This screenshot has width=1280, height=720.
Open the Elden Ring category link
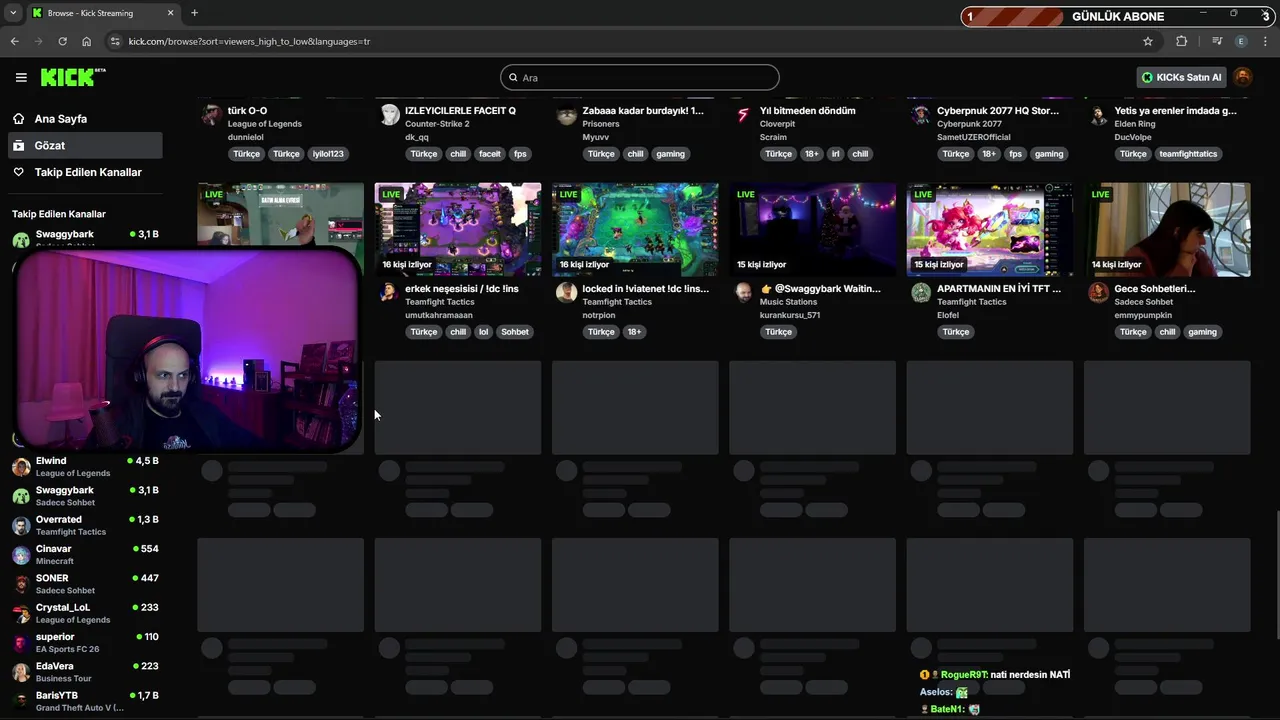point(1134,124)
